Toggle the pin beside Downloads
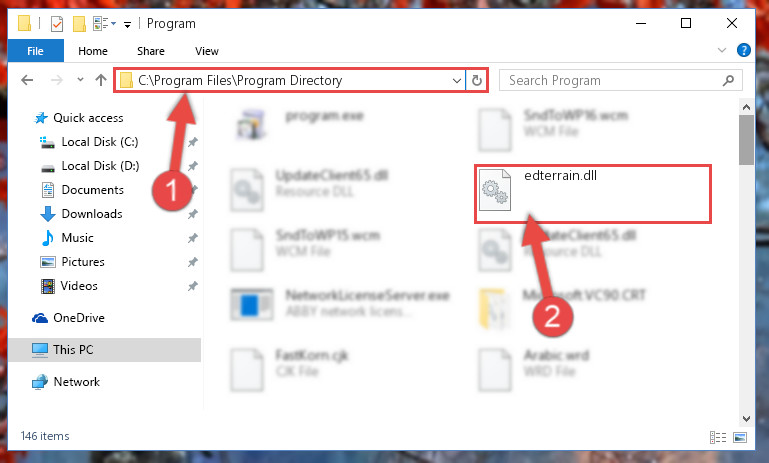The height and width of the screenshot is (463, 769). (x=193, y=214)
